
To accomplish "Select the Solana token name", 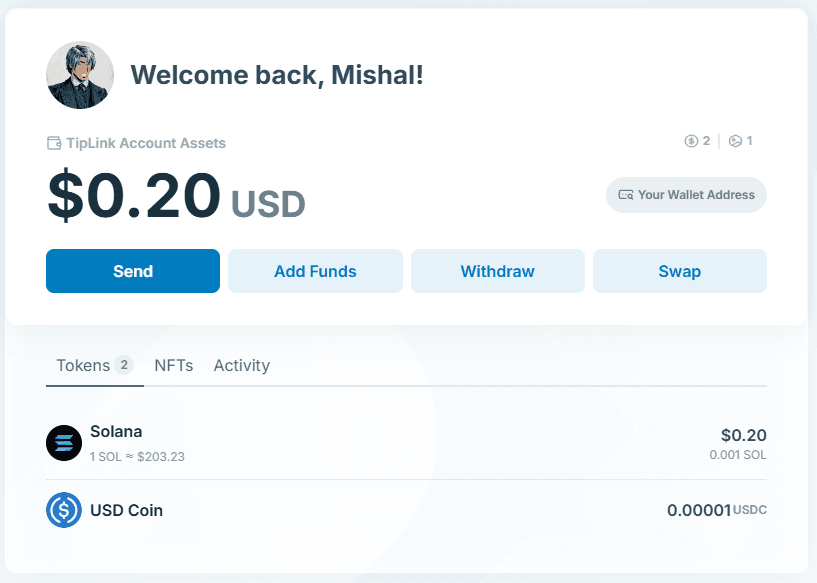I will click(116, 432).
